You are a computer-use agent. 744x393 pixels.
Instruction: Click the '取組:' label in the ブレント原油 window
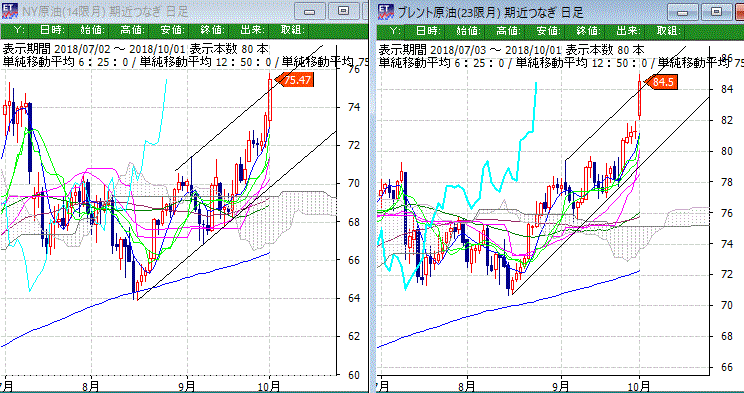[x=669, y=31]
